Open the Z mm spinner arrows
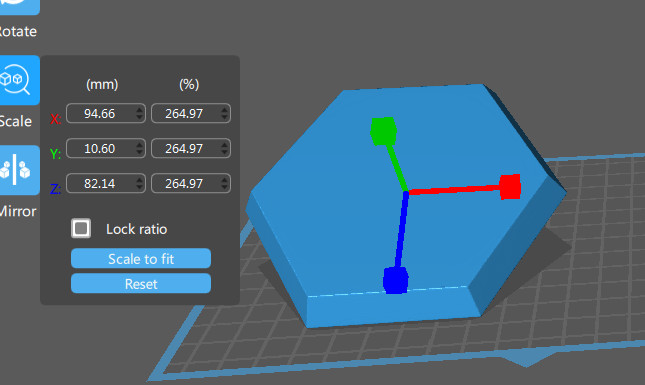This screenshot has height=385, width=645. pyautogui.click(x=139, y=183)
